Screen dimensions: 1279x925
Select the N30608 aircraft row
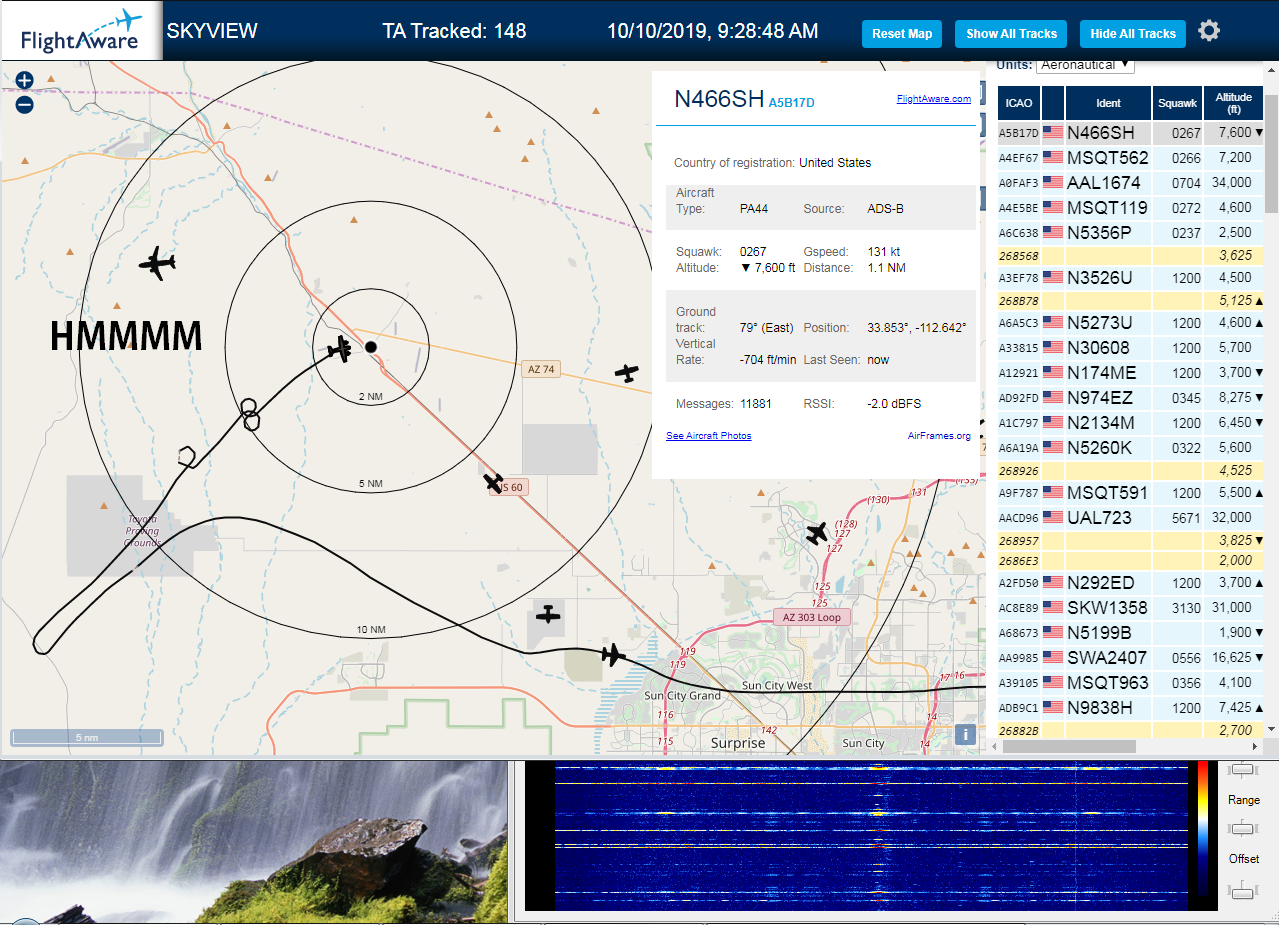coord(1130,347)
